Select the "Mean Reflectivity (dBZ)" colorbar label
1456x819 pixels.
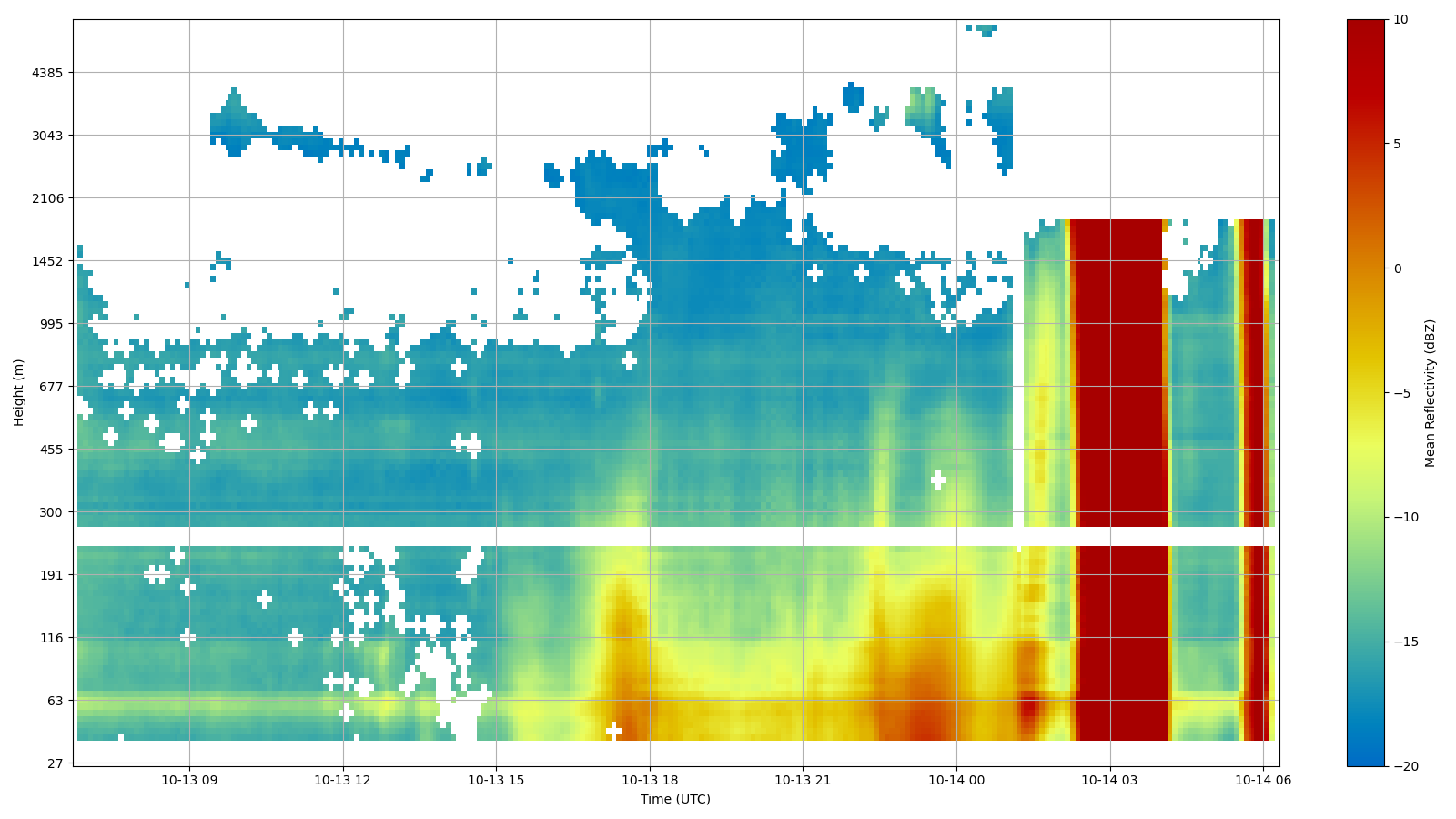click(x=1430, y=392)
